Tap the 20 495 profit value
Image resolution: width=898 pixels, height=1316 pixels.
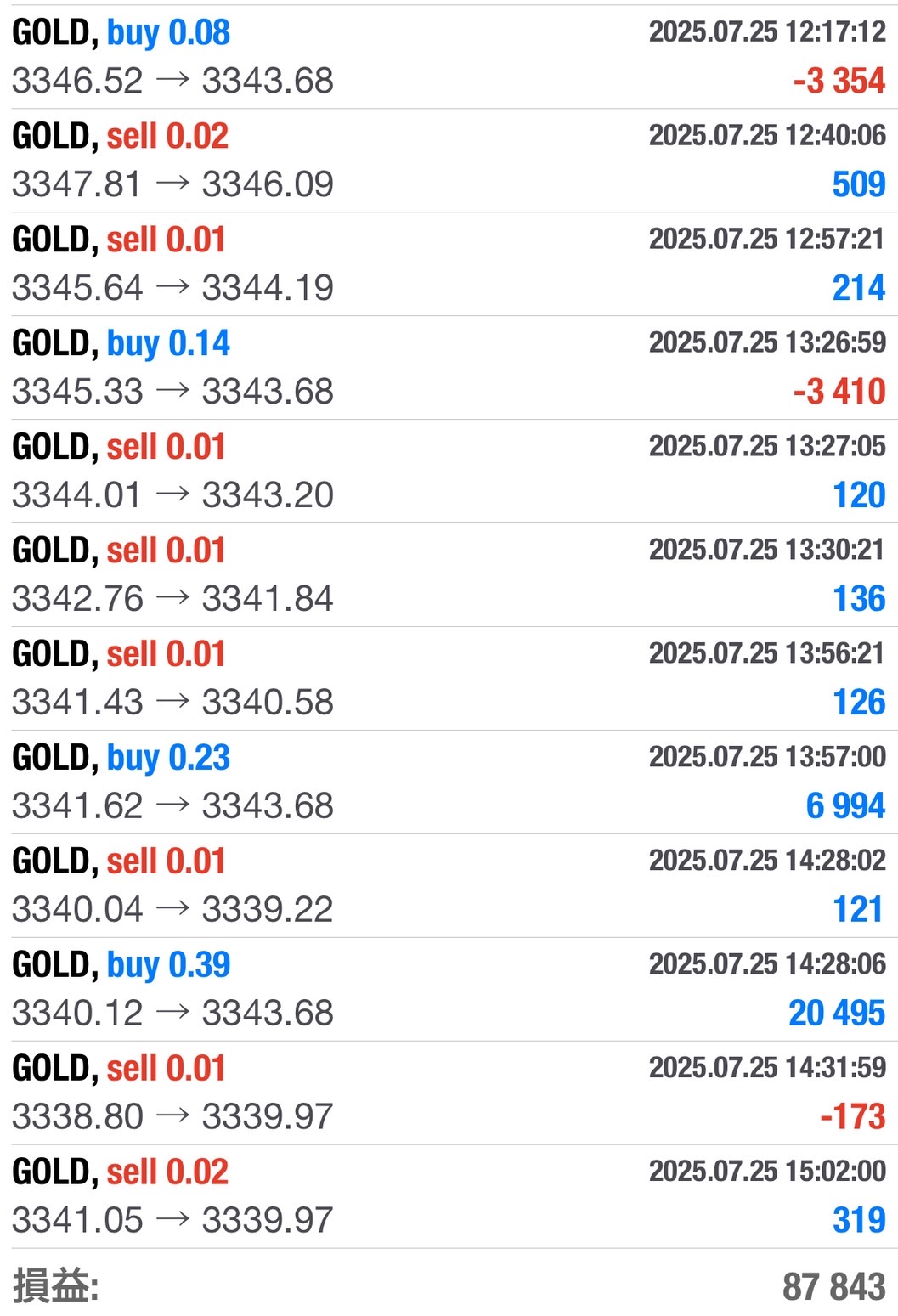pos(836,1014)
